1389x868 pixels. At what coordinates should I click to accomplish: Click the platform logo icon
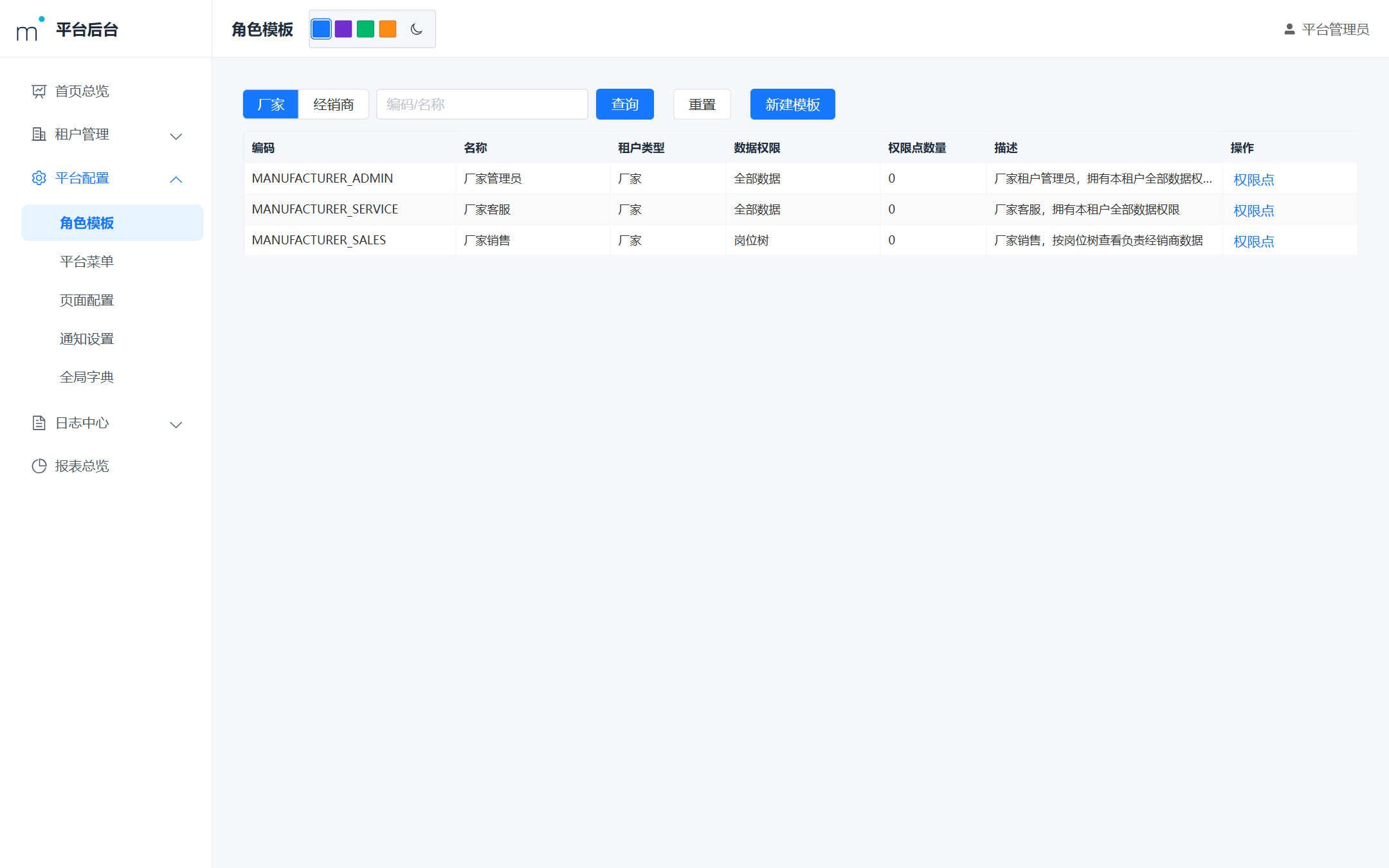click(x=30, y=29)
